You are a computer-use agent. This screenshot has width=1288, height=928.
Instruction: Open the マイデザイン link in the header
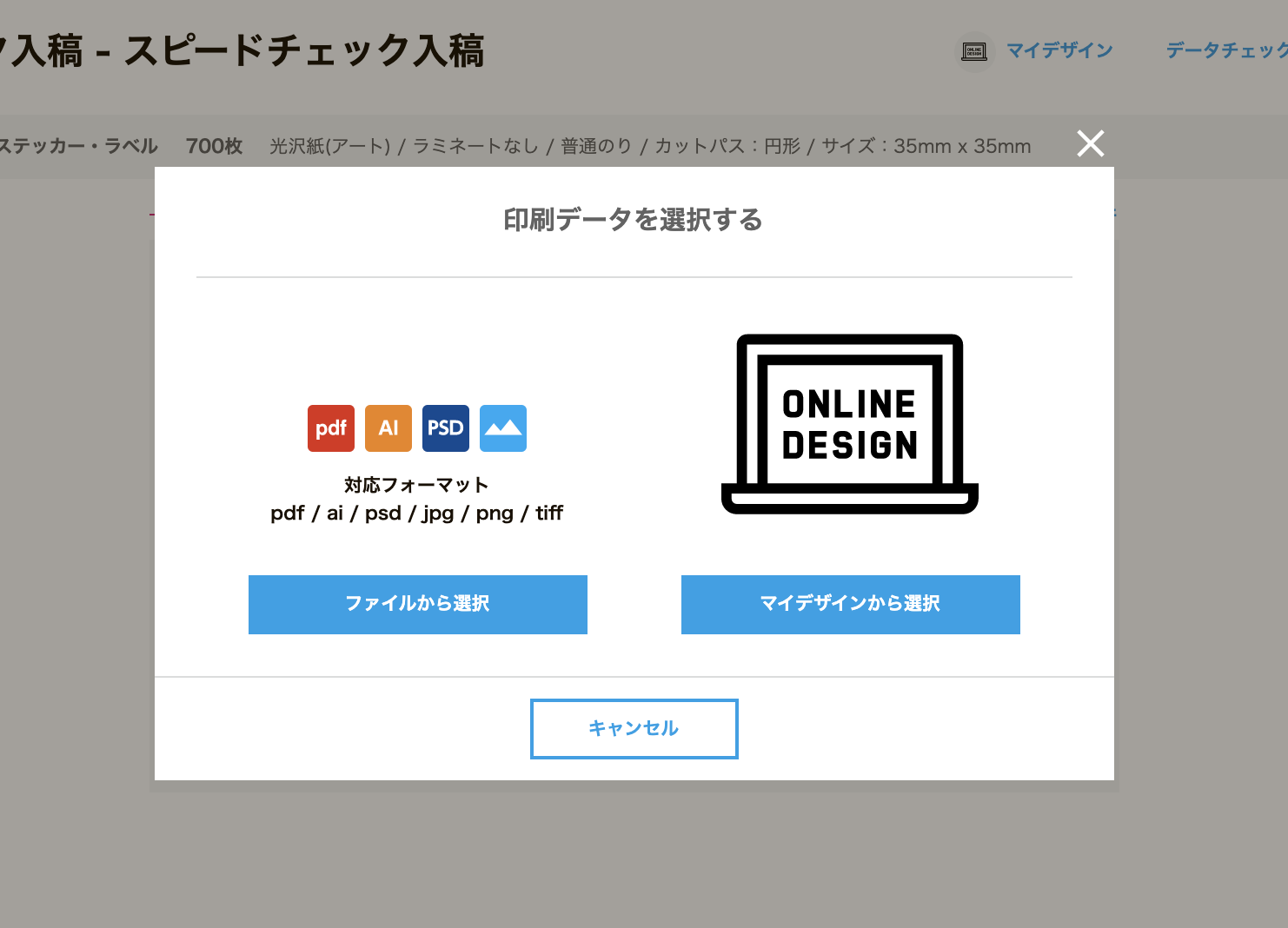tap(1059, 51)
